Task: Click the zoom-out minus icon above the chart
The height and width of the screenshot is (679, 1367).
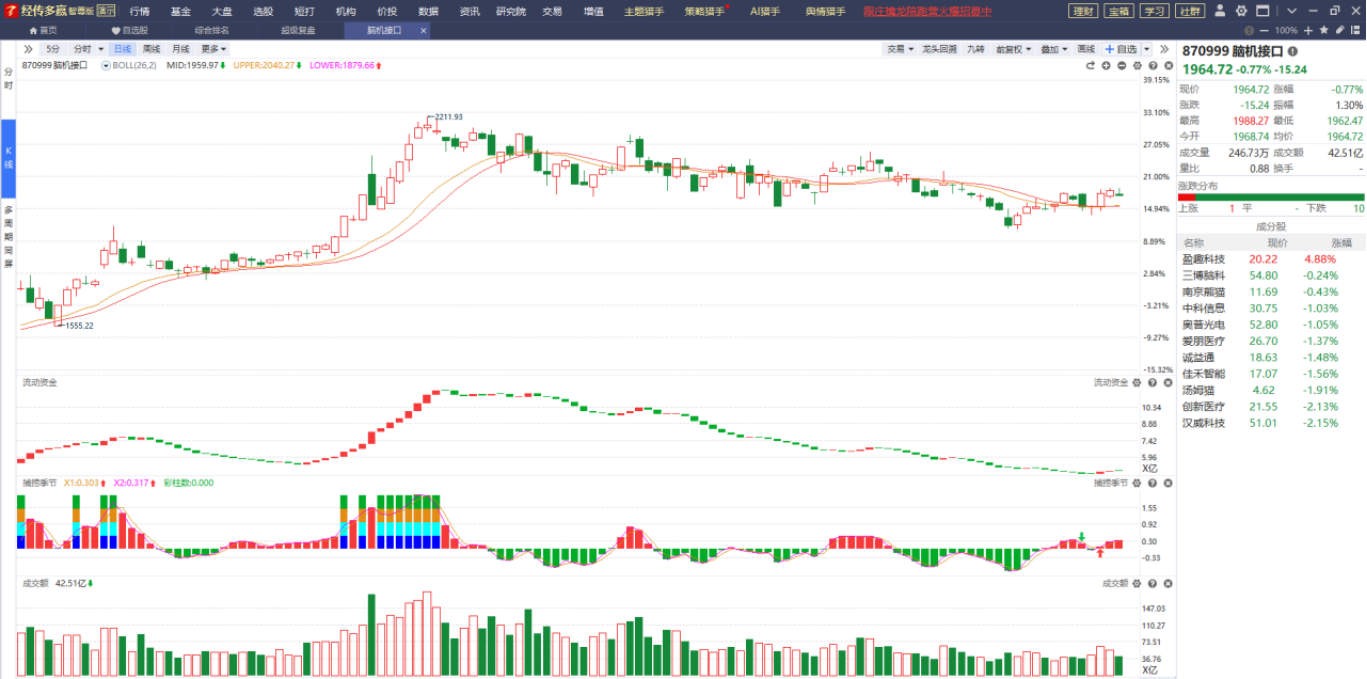Action: pos(1122,65)
